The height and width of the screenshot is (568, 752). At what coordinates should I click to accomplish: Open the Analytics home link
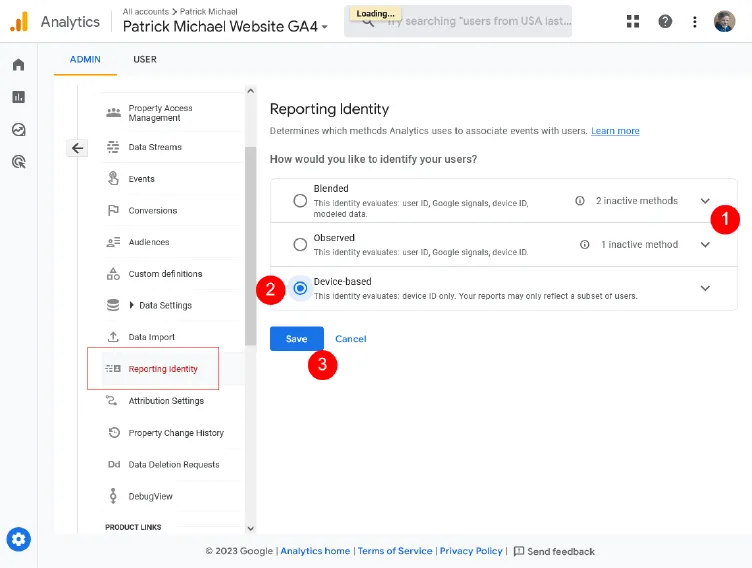(315, 551)
